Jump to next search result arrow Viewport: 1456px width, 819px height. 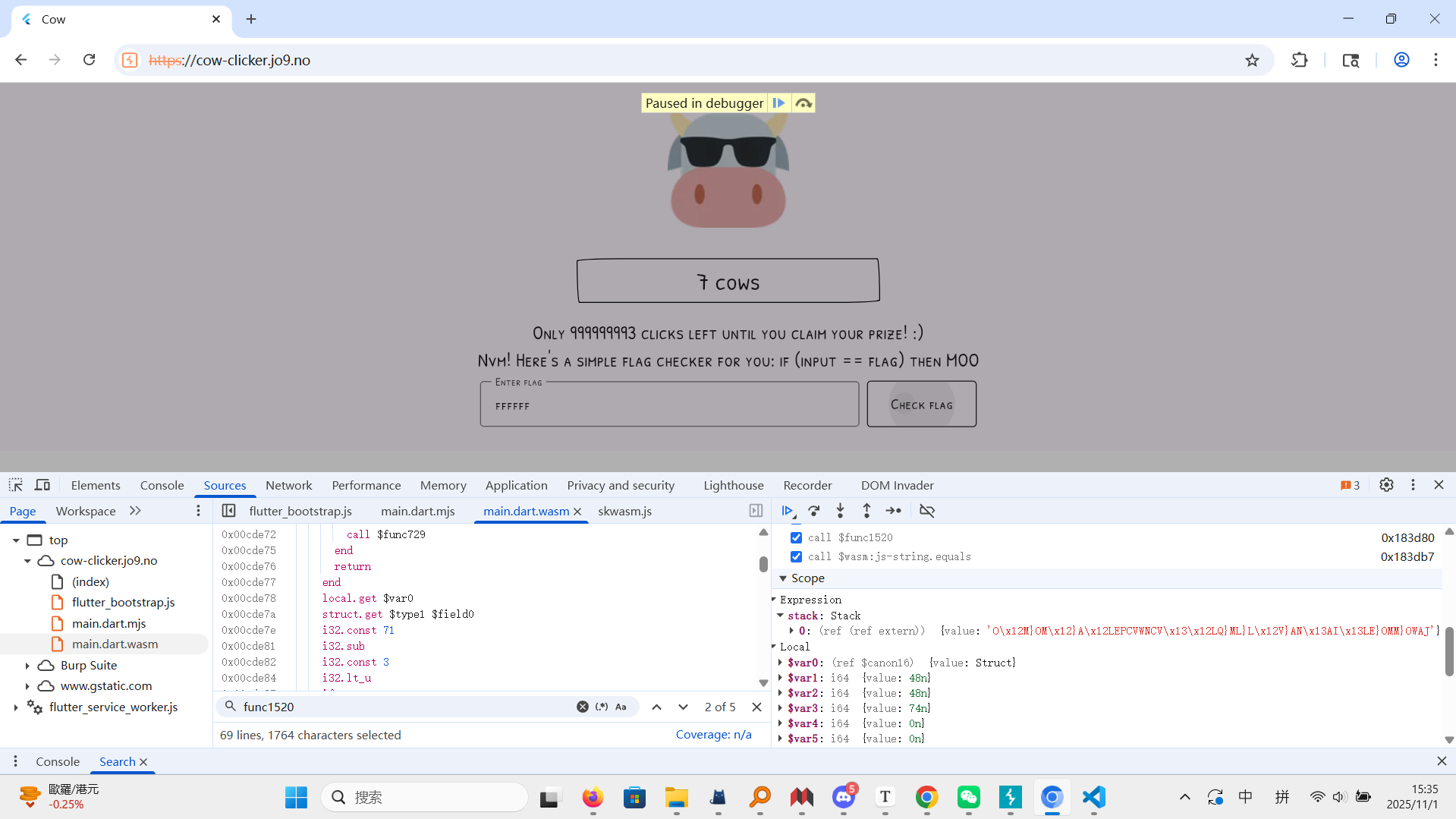tap(683, 707)
